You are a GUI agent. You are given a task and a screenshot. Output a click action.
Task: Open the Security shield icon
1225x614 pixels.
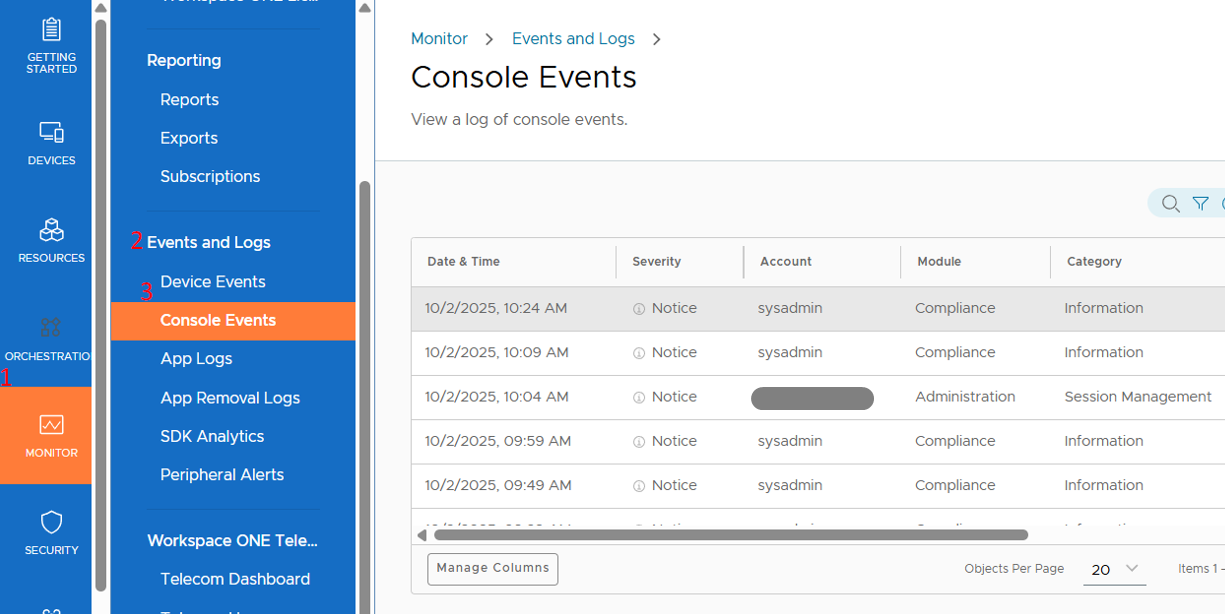coord(51,522)
